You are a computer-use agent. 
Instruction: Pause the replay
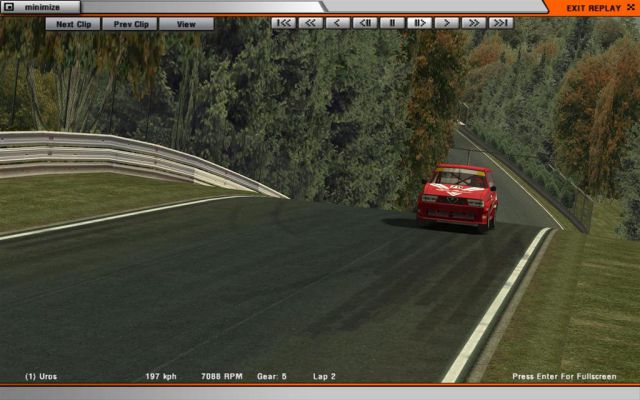pos(392,23)
